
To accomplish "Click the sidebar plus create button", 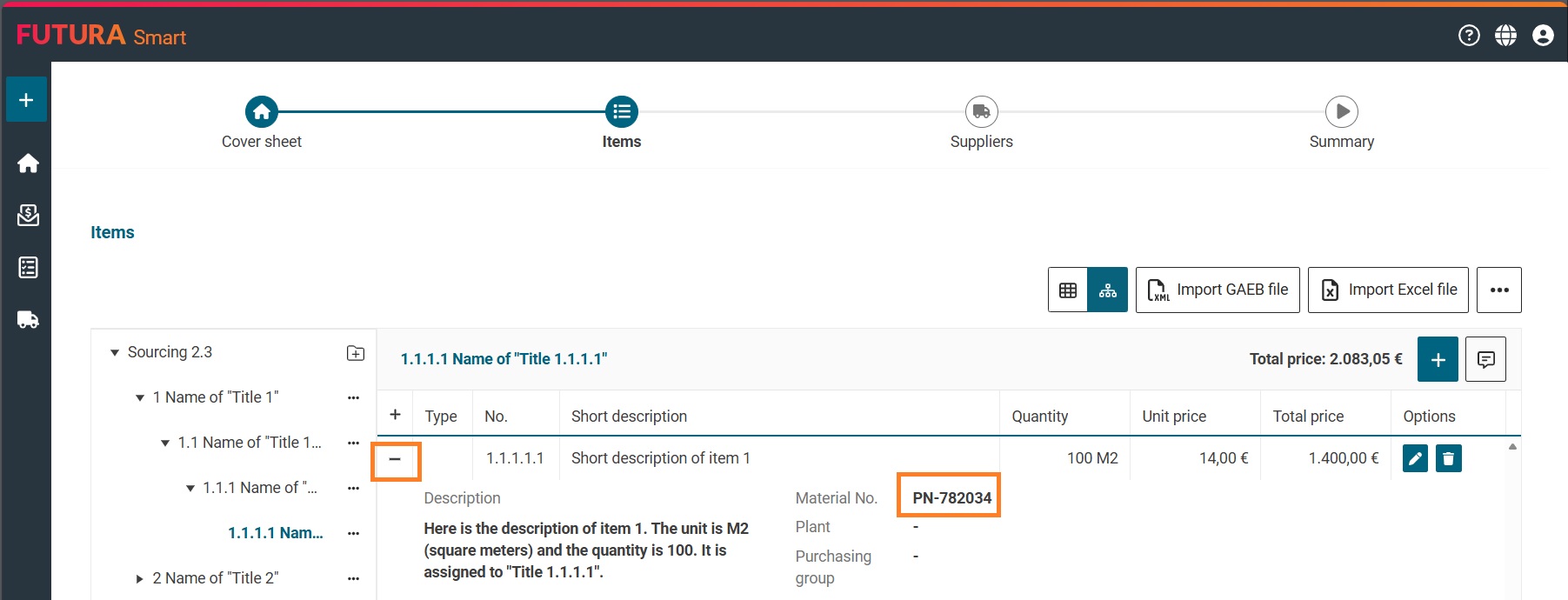I will [26, 100].
